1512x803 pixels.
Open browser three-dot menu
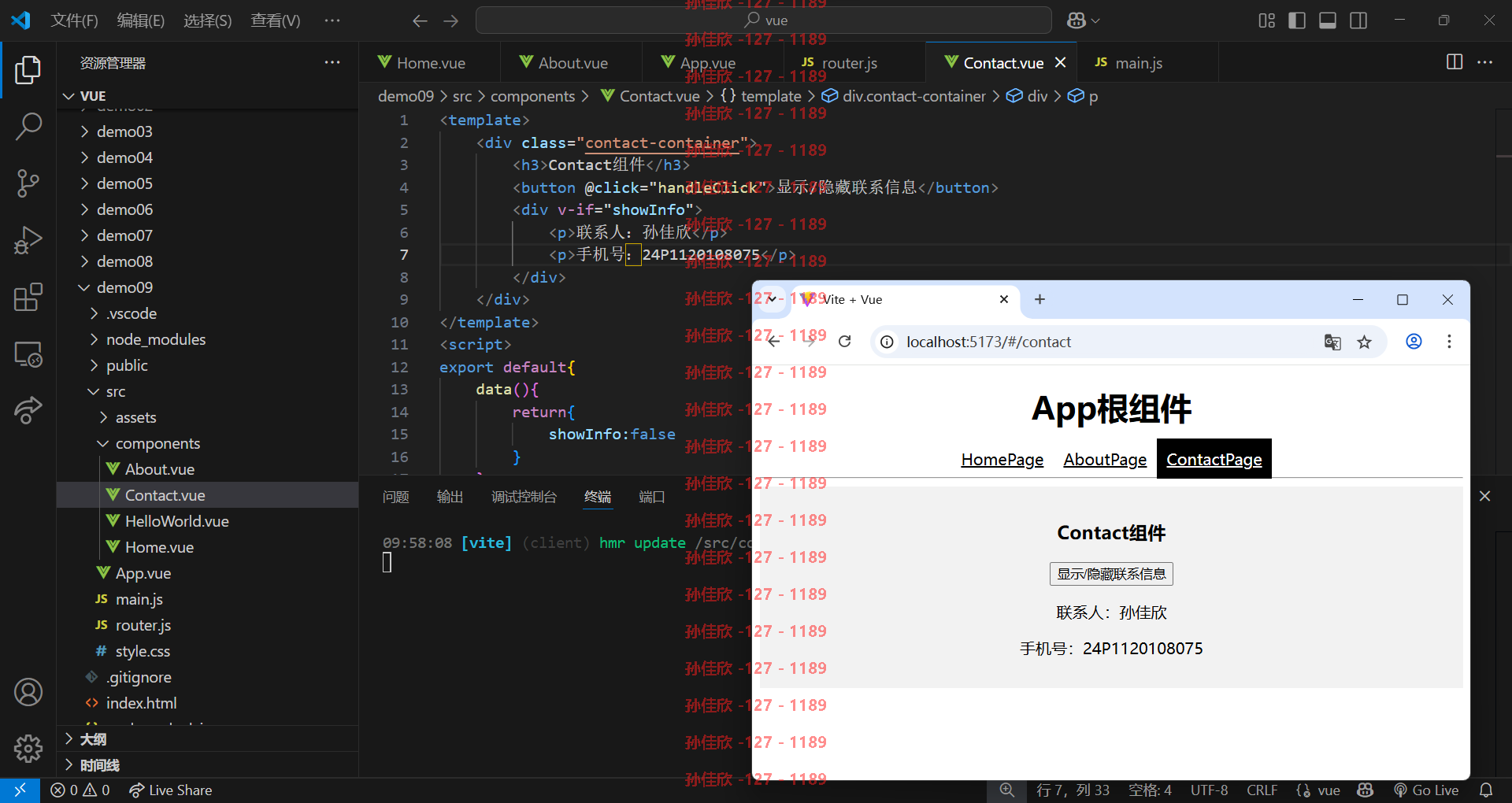tap(1449, 342)
